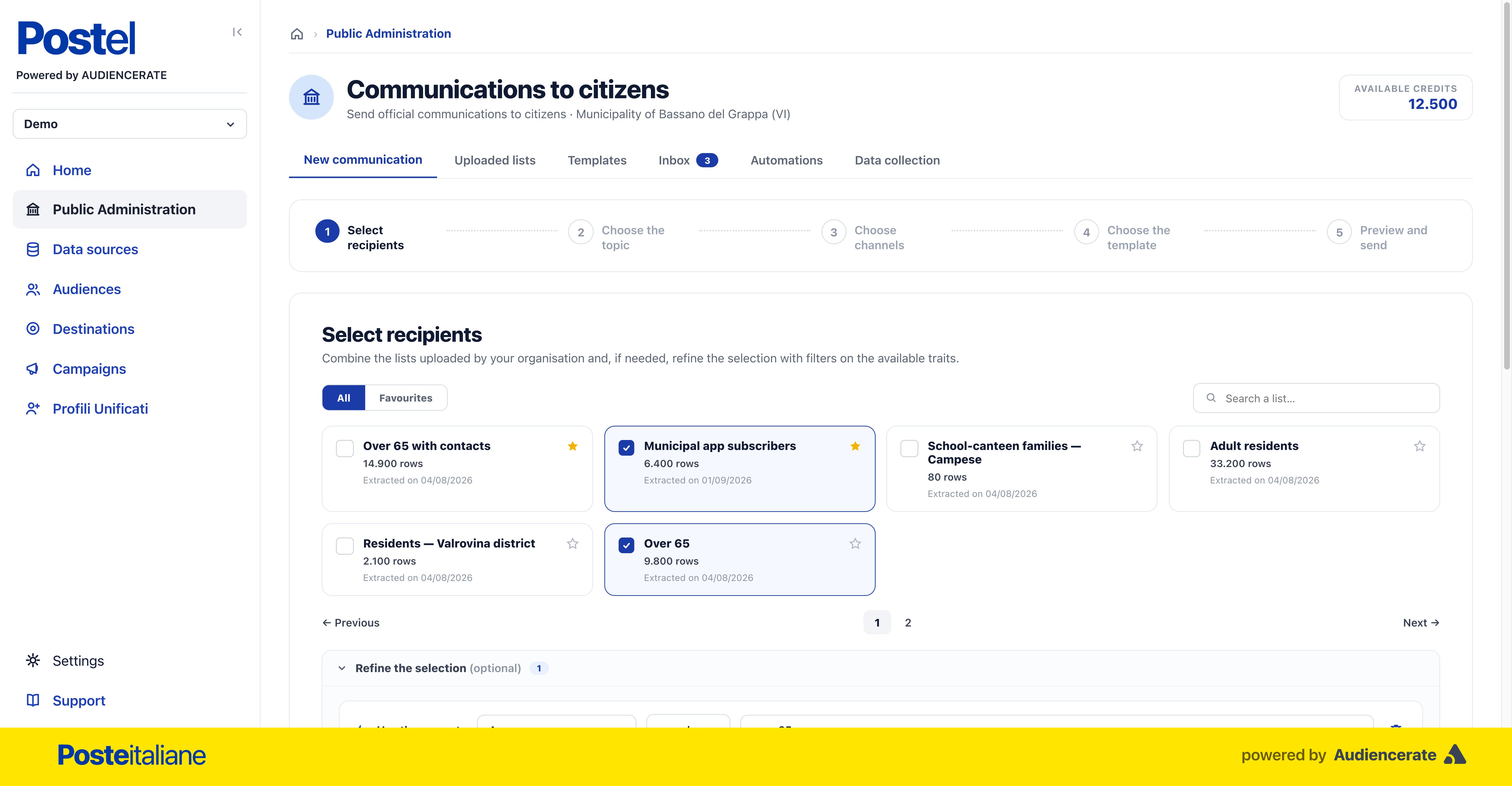Click the Home sidebar icon
The width and height of the screenshot is (1512, 786).
point(33,170)
